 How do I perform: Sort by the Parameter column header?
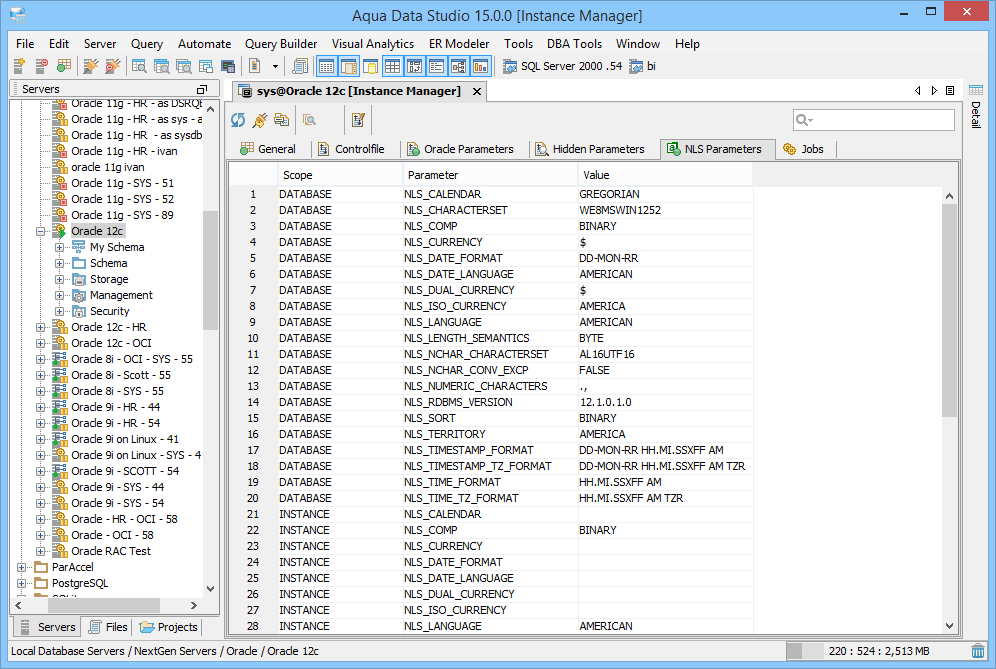[x=489, y=175]
